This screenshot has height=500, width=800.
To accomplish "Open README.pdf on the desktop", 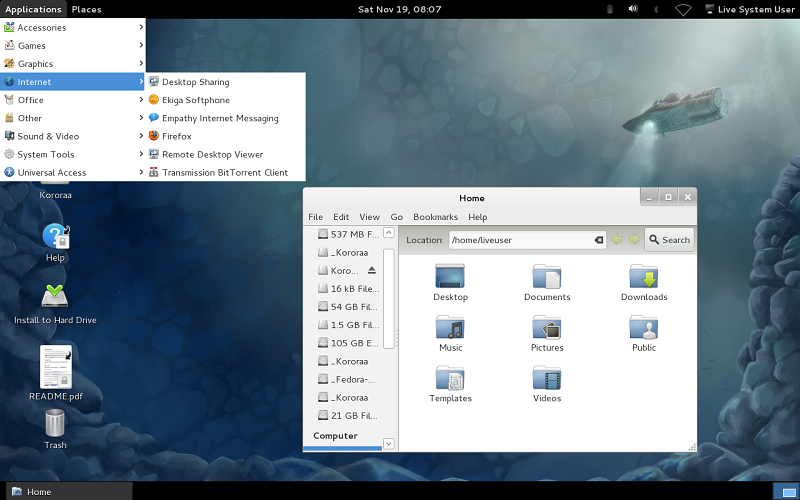I will 55,367.
